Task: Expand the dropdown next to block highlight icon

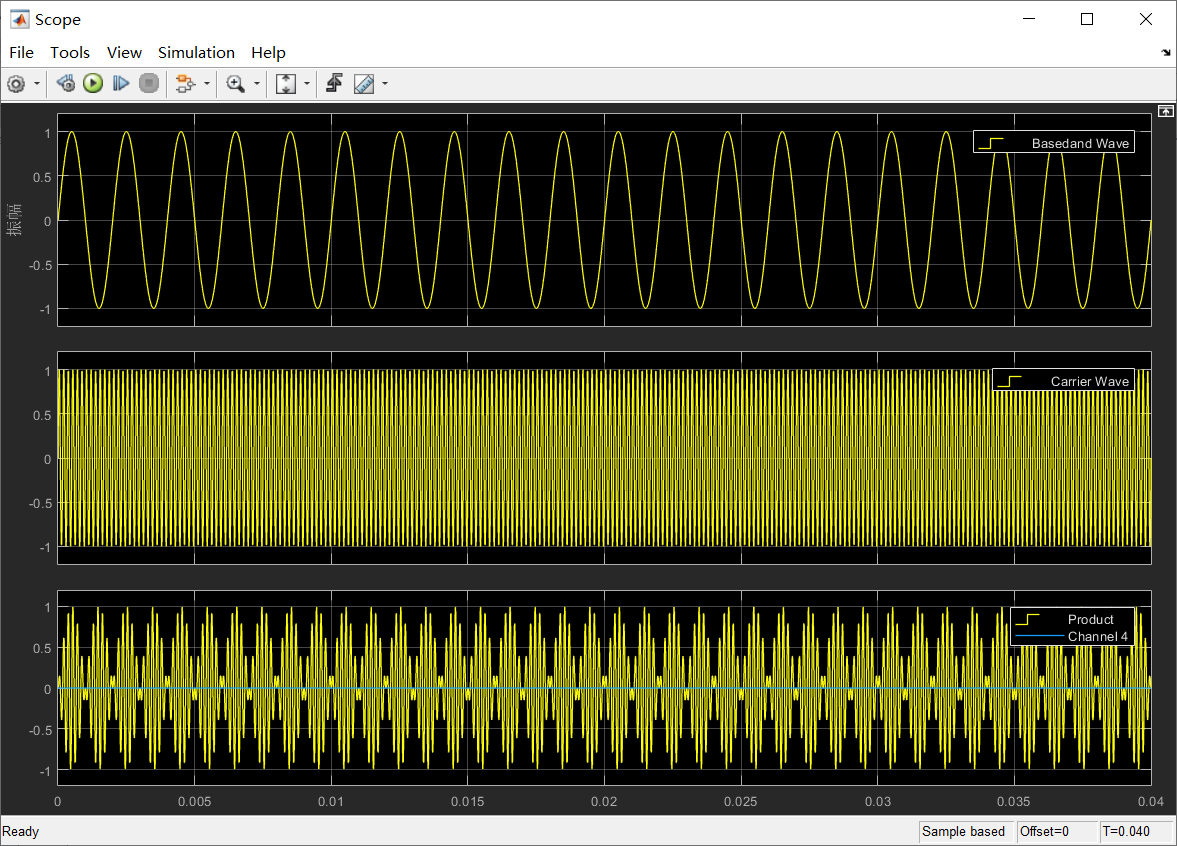Action: click(206, 84)
